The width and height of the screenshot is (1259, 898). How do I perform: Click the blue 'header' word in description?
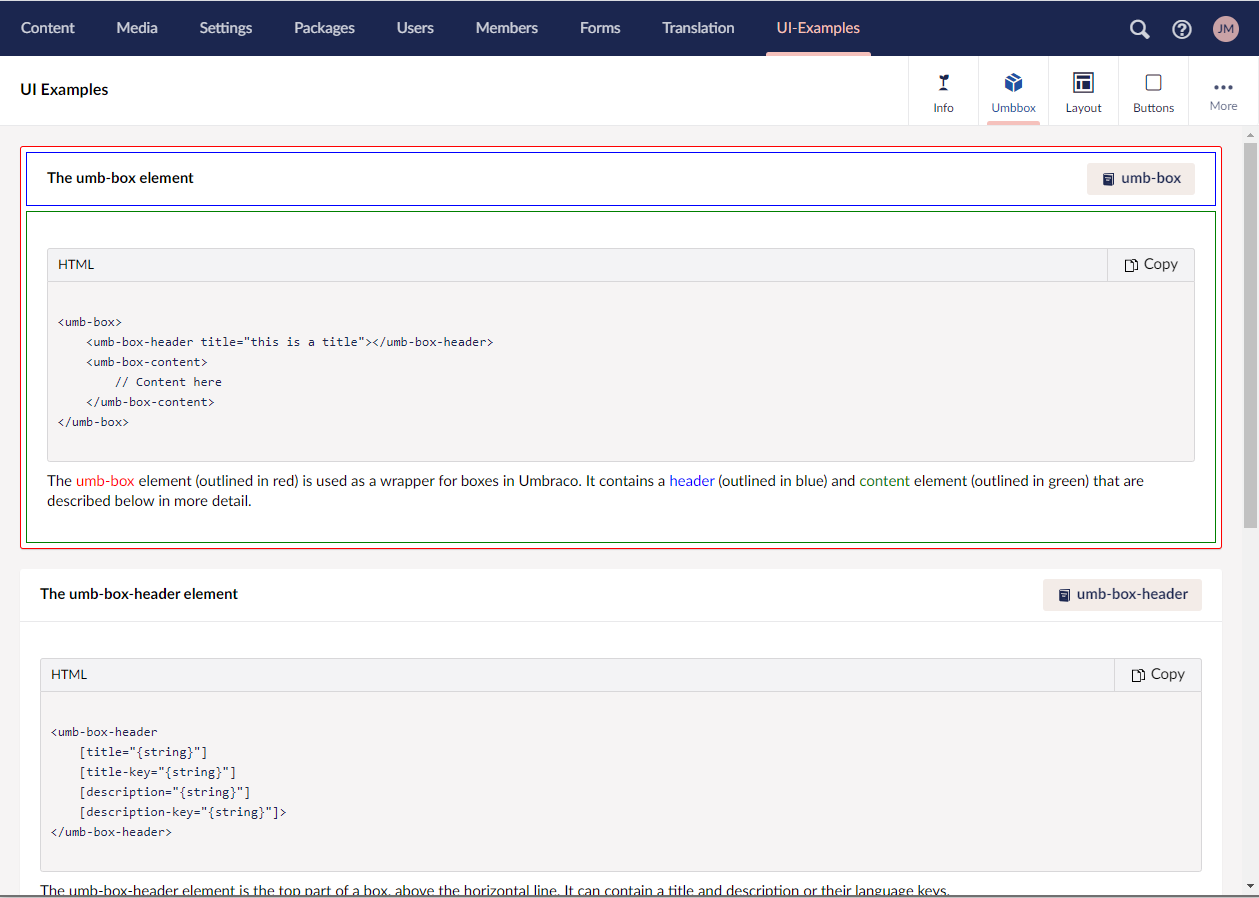point(692,481)
